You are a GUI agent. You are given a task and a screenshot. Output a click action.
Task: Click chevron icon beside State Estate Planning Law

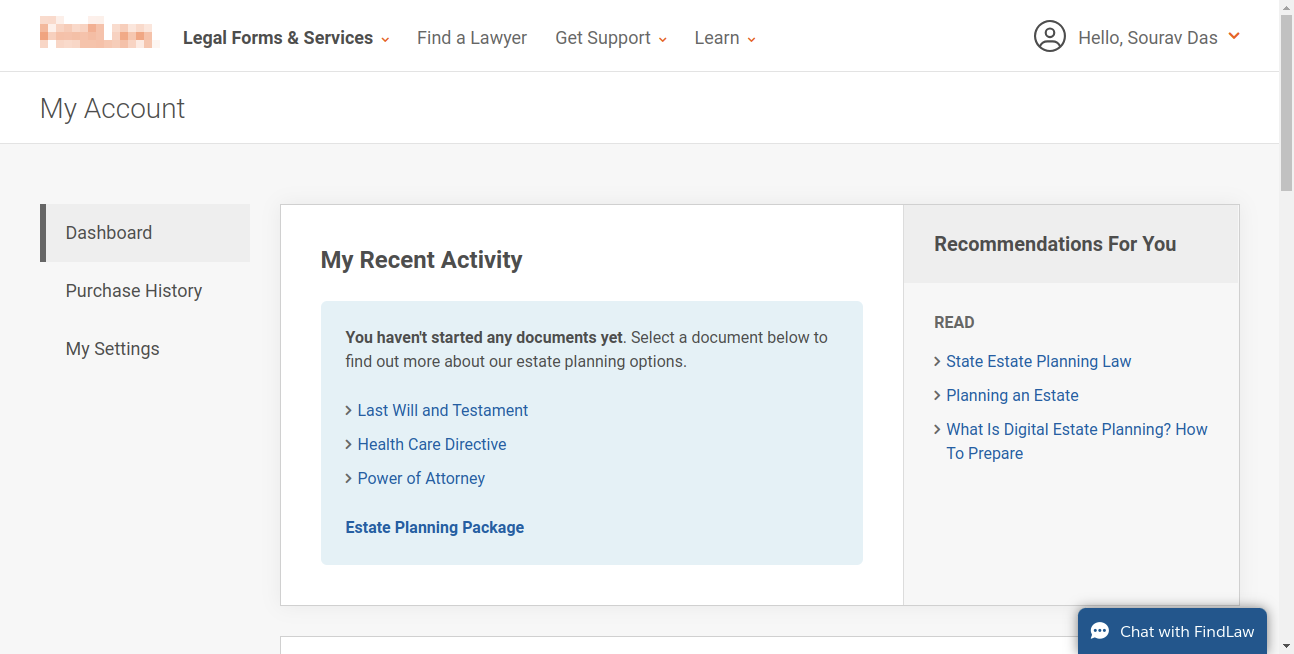coord(937,362)
